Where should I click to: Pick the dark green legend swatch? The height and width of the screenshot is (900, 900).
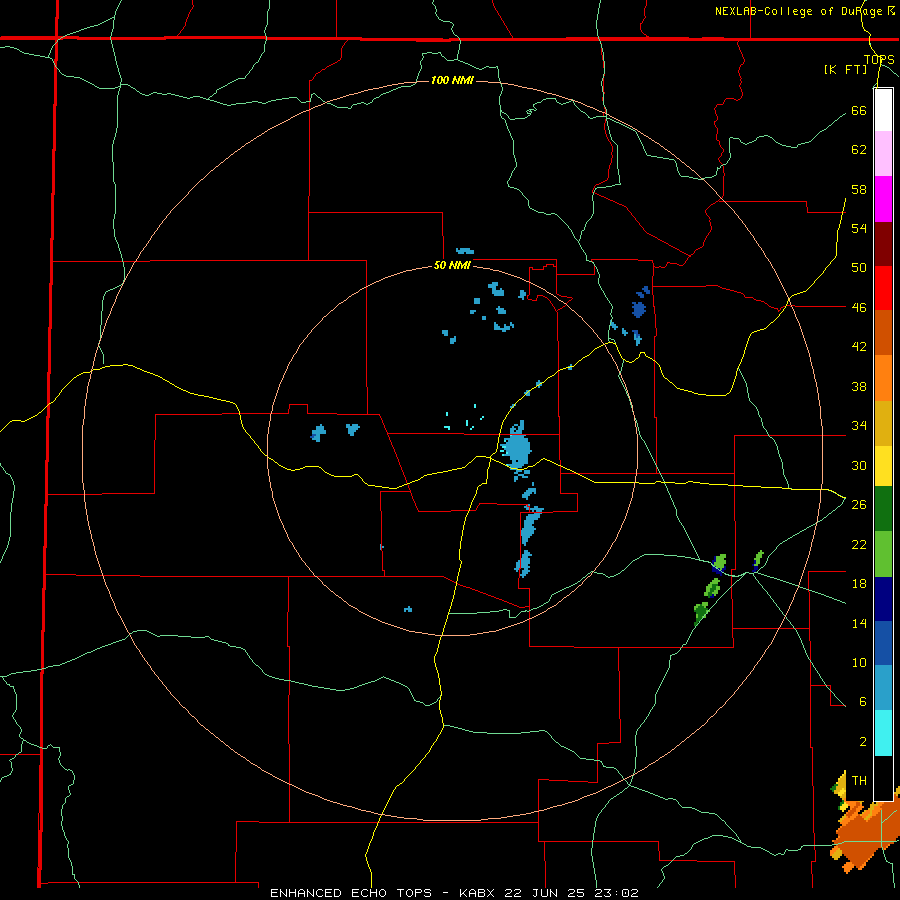(x=883, y=509)
